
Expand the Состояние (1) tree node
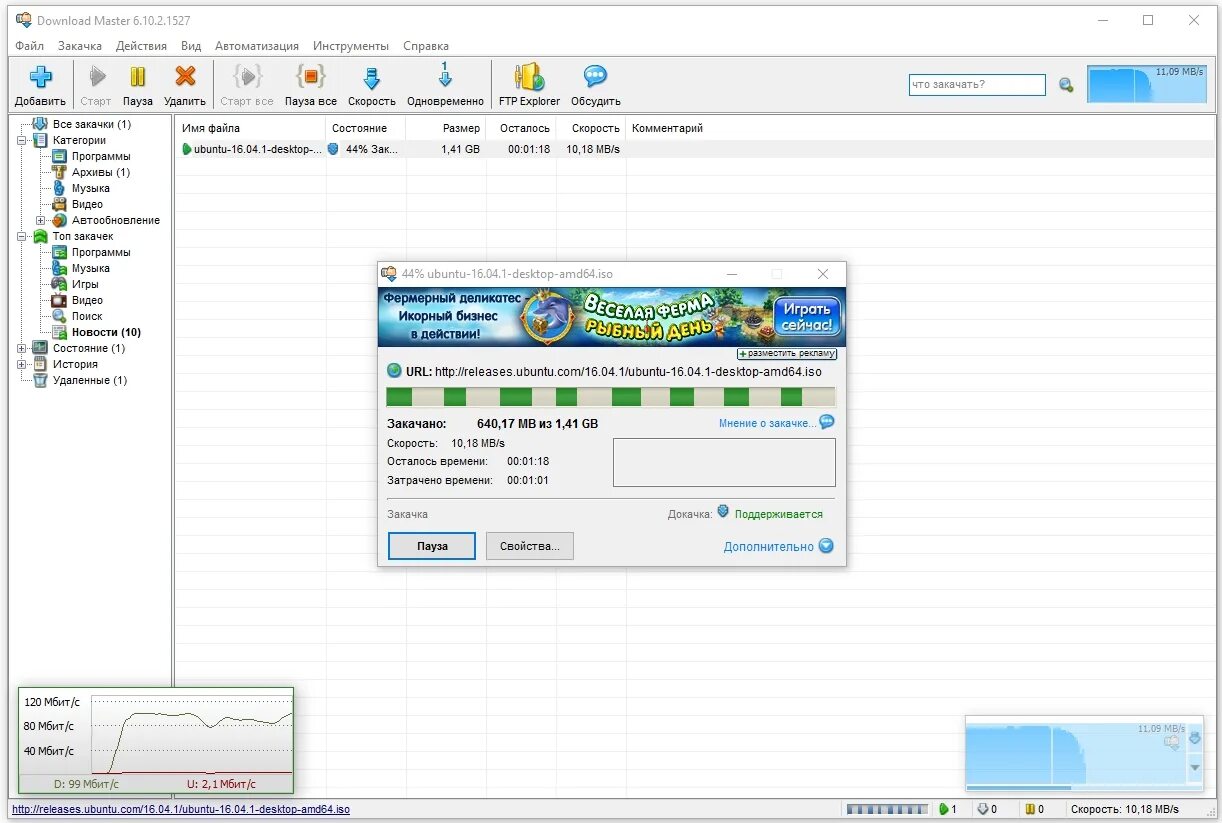[x=22, y=348]
